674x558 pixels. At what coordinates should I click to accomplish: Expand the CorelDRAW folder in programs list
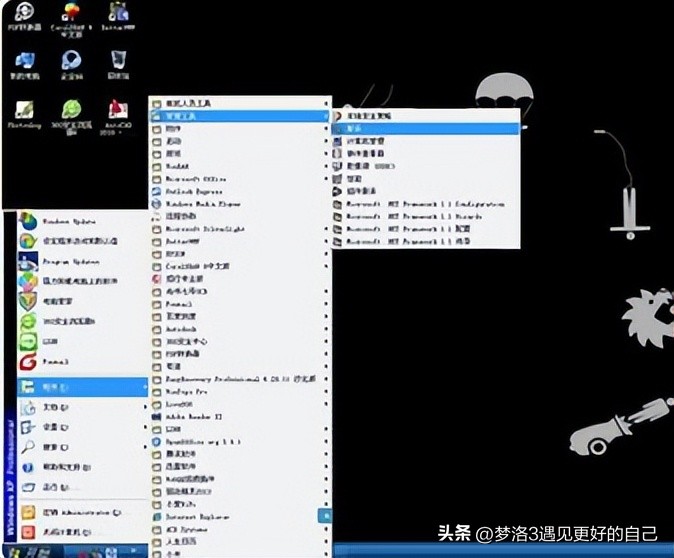point(241,266)
